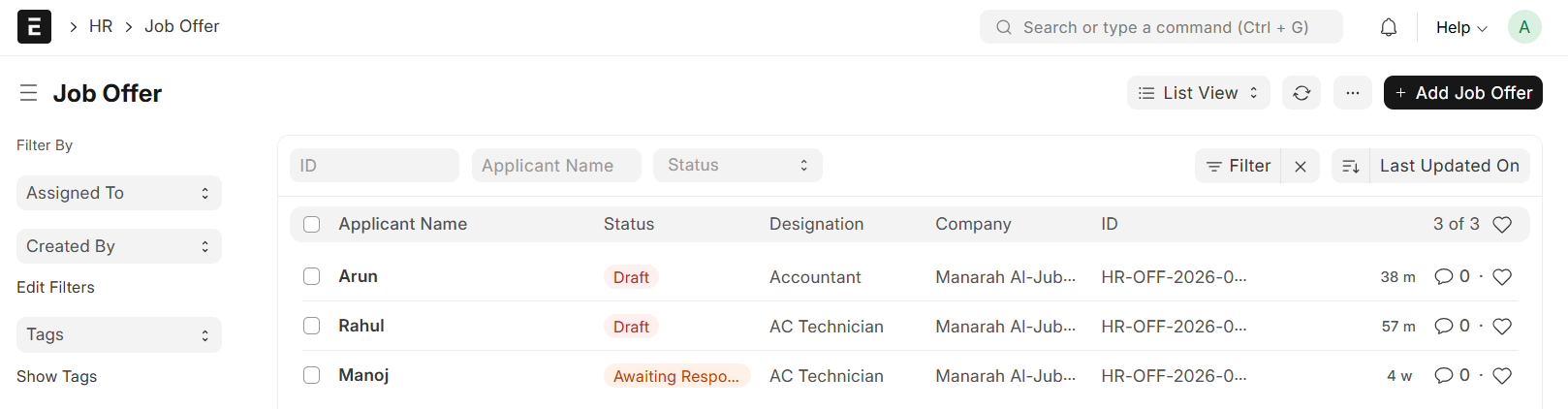Click the Edit Filters link

[x=55, y=287]
